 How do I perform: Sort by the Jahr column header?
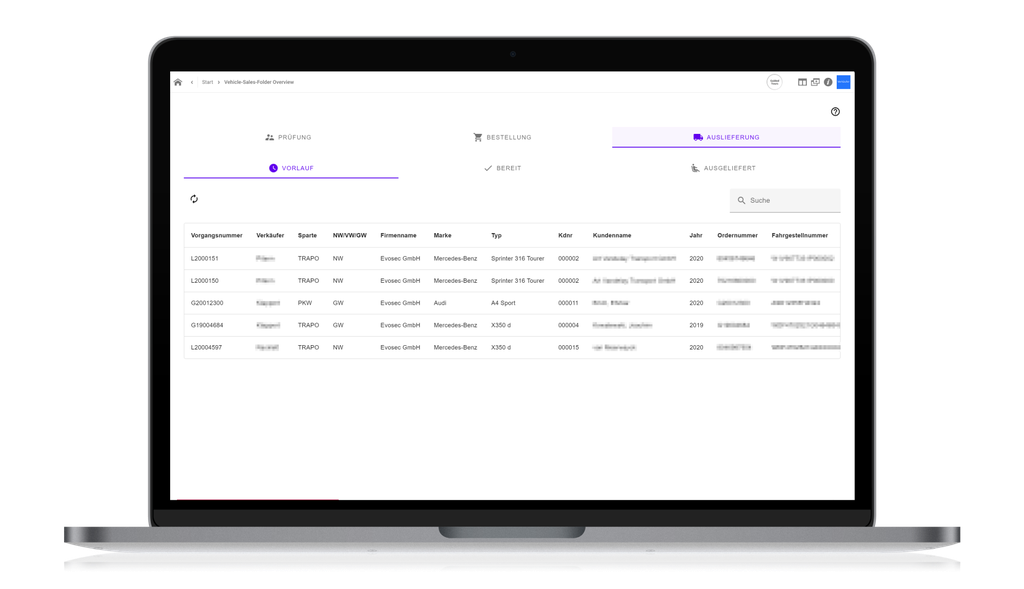coord(696,236)
